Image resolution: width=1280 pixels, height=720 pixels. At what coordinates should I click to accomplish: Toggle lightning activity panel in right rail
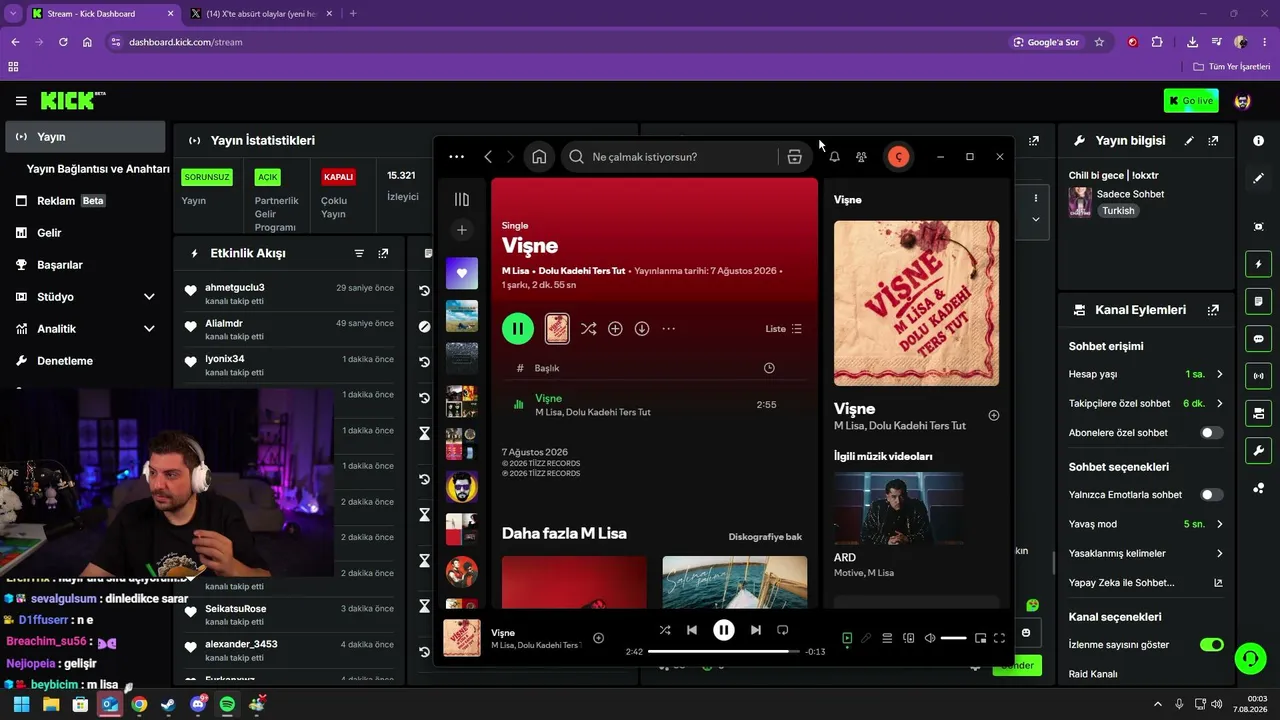point(1258,264)
